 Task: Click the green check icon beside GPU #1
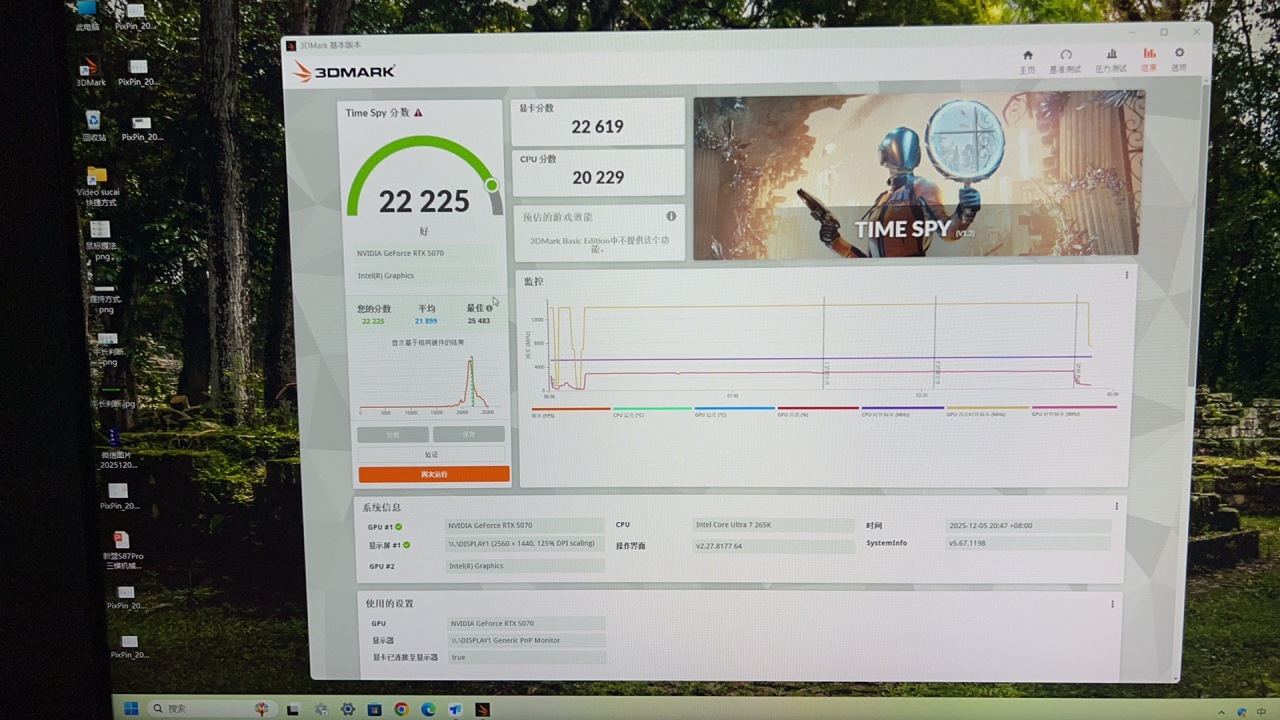coord(398,526)
